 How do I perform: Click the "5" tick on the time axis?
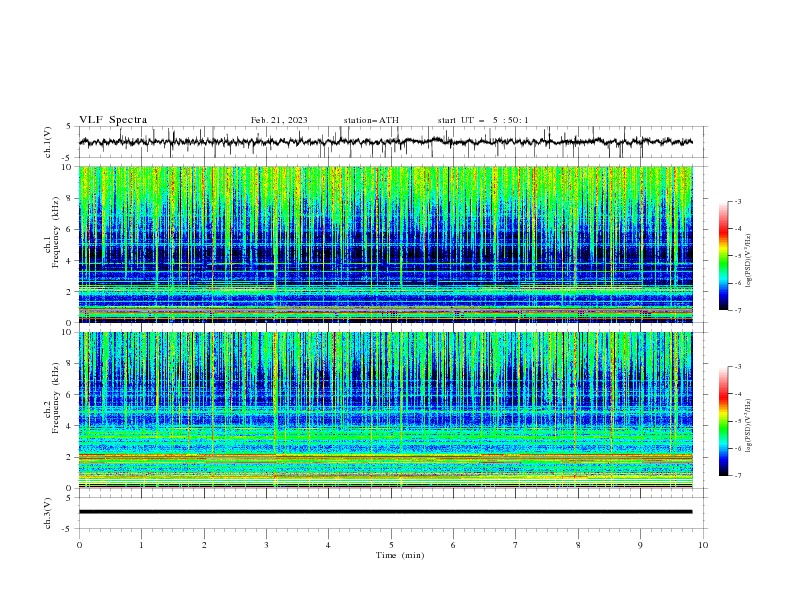coord(391,545)
